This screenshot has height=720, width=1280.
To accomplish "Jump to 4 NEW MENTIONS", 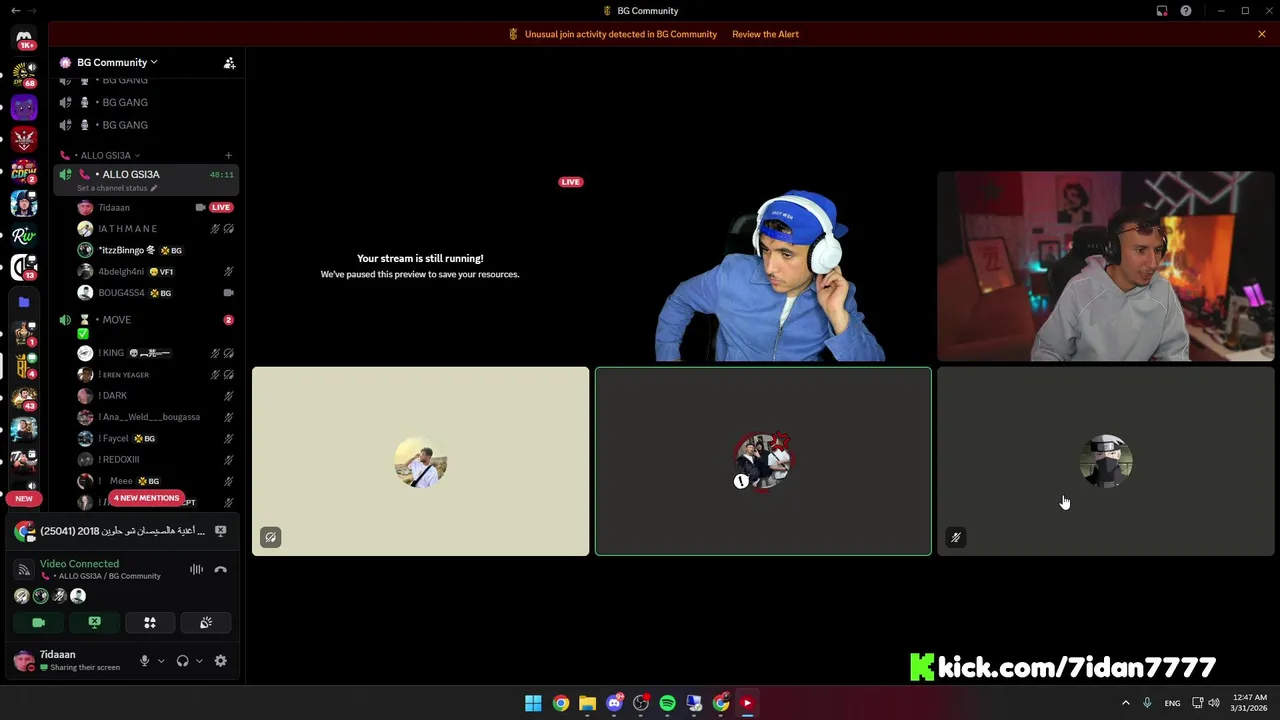I will click(x=146, y=498).
